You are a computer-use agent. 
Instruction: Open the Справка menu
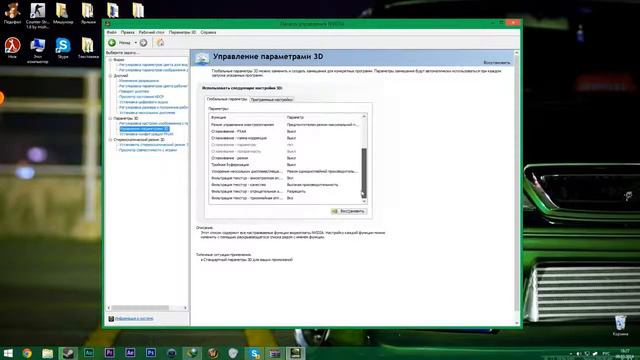click(208, 32)
